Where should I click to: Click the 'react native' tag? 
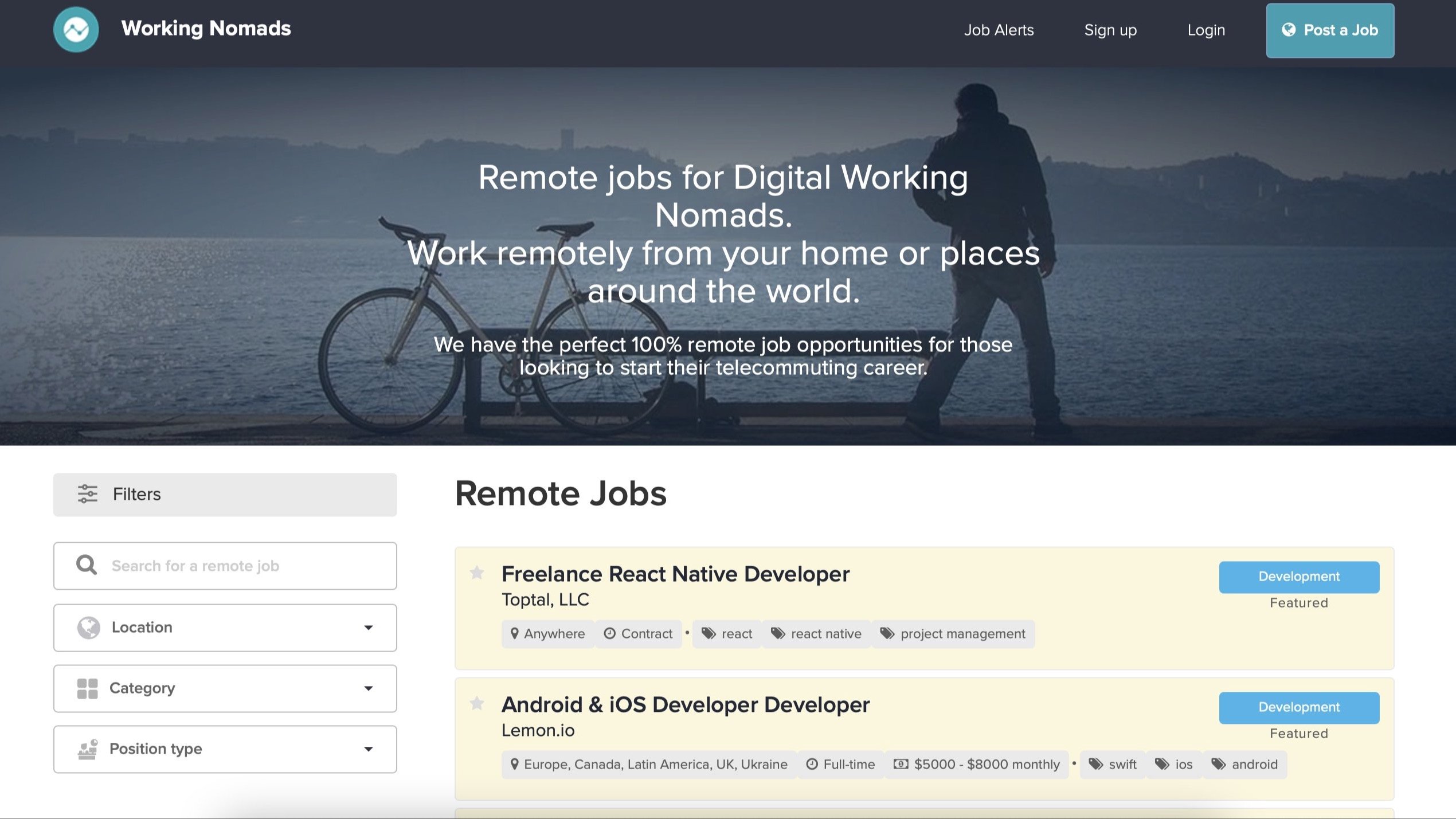(816, 634)
